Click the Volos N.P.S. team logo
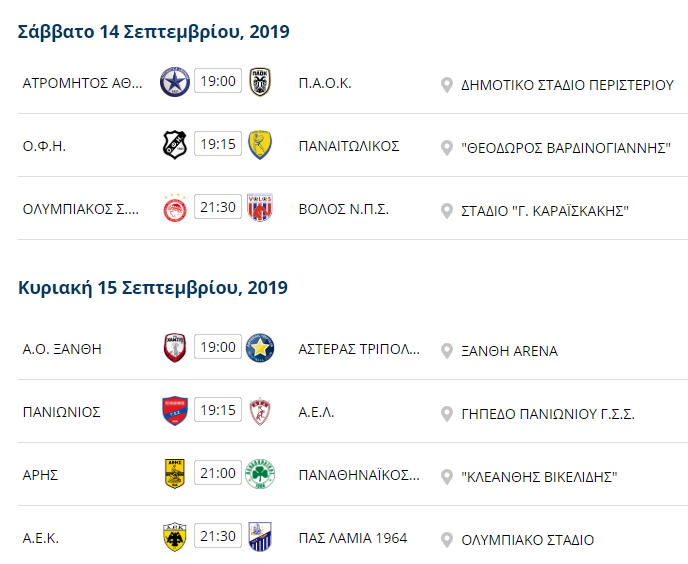The width and height of the screenshot is (688, 564). tap(260, 208)
